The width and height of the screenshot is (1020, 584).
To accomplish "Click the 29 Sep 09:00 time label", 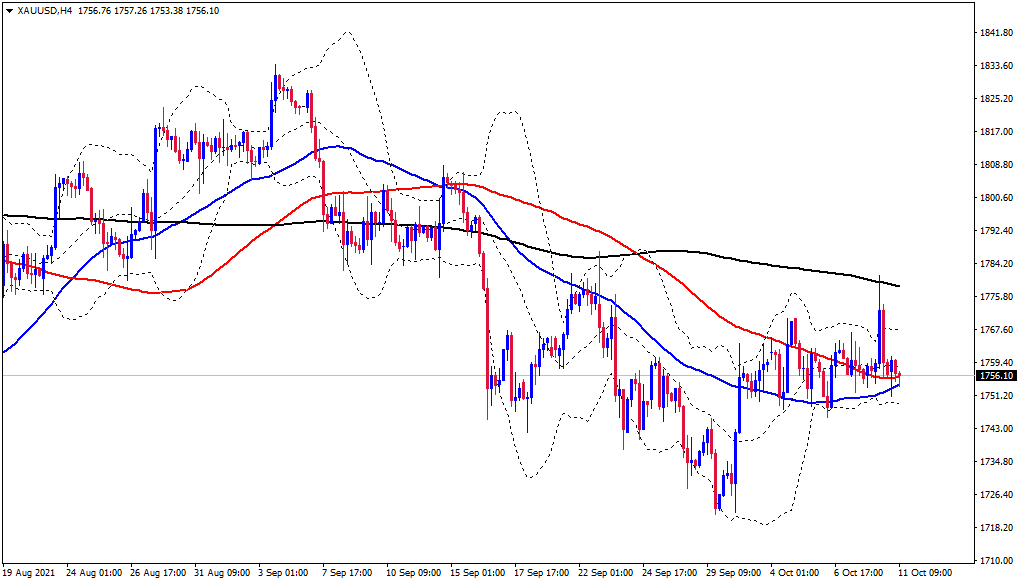I will point(735,573).
